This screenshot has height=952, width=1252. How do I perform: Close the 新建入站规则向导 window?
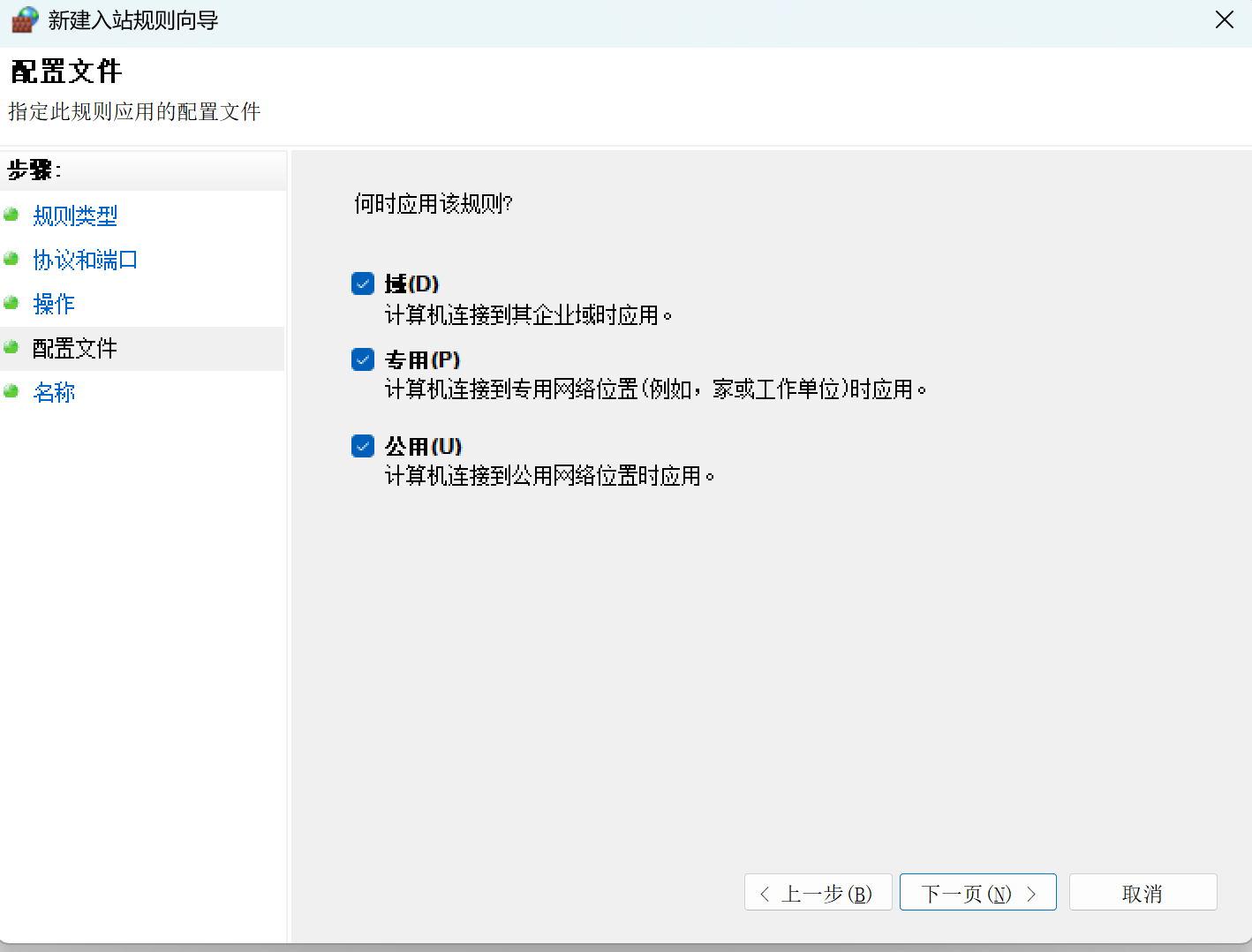pos(1225,19)
